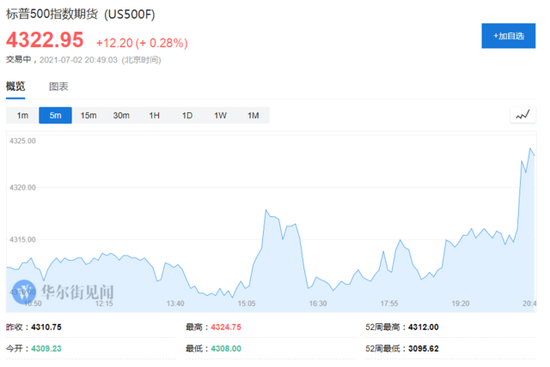Image resolution: width=550 pixels, height=367 pixels.
Task: Click the 15:05 time axis label
Action: point(247,303)
